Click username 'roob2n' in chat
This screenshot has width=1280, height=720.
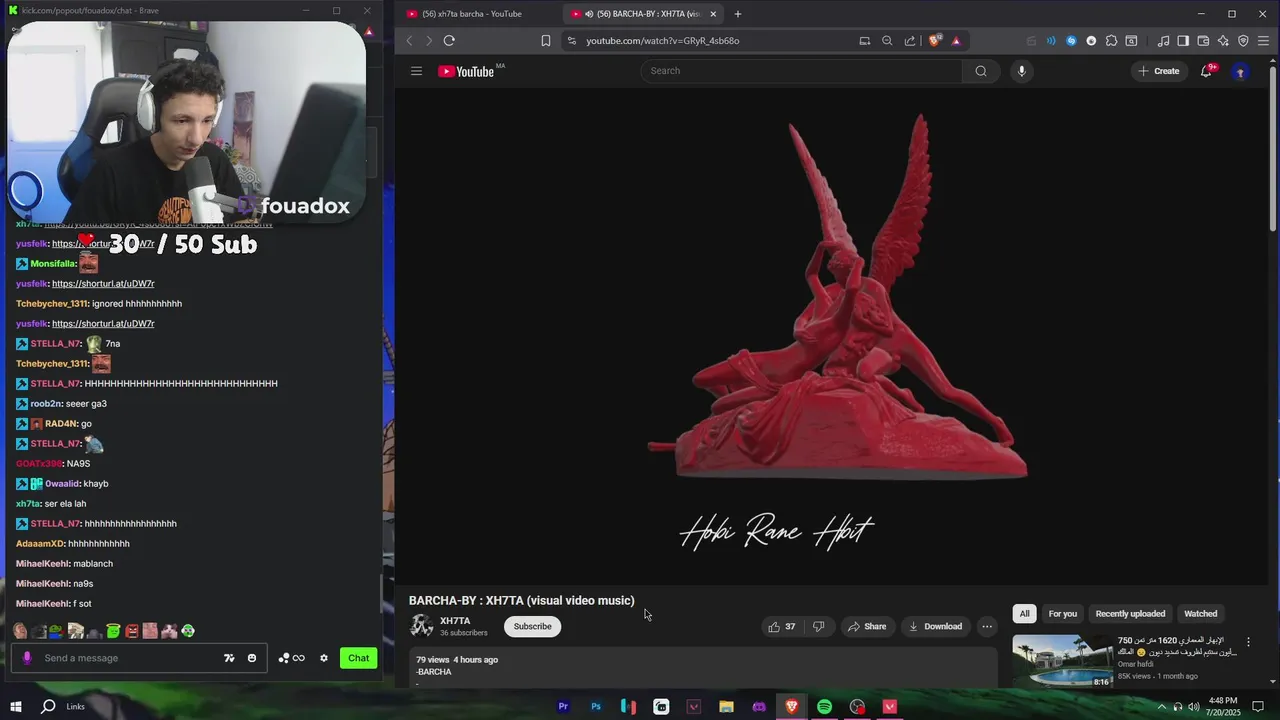coord(45,404)
